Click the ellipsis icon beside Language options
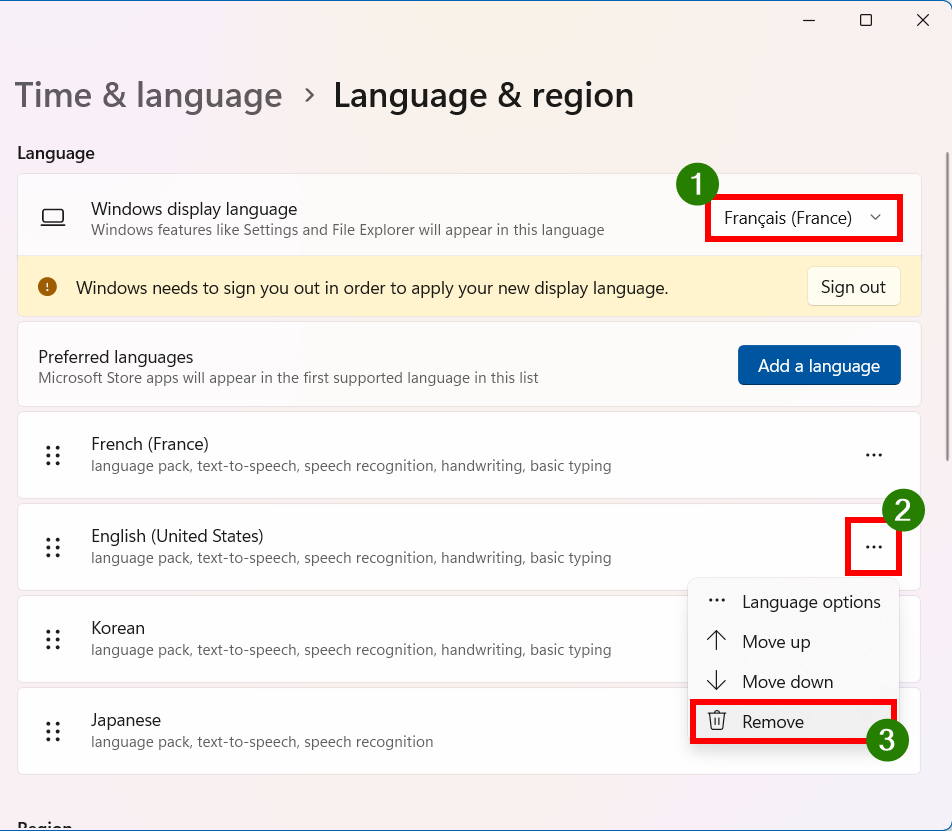The image size is (952, 831). (716, 601)
